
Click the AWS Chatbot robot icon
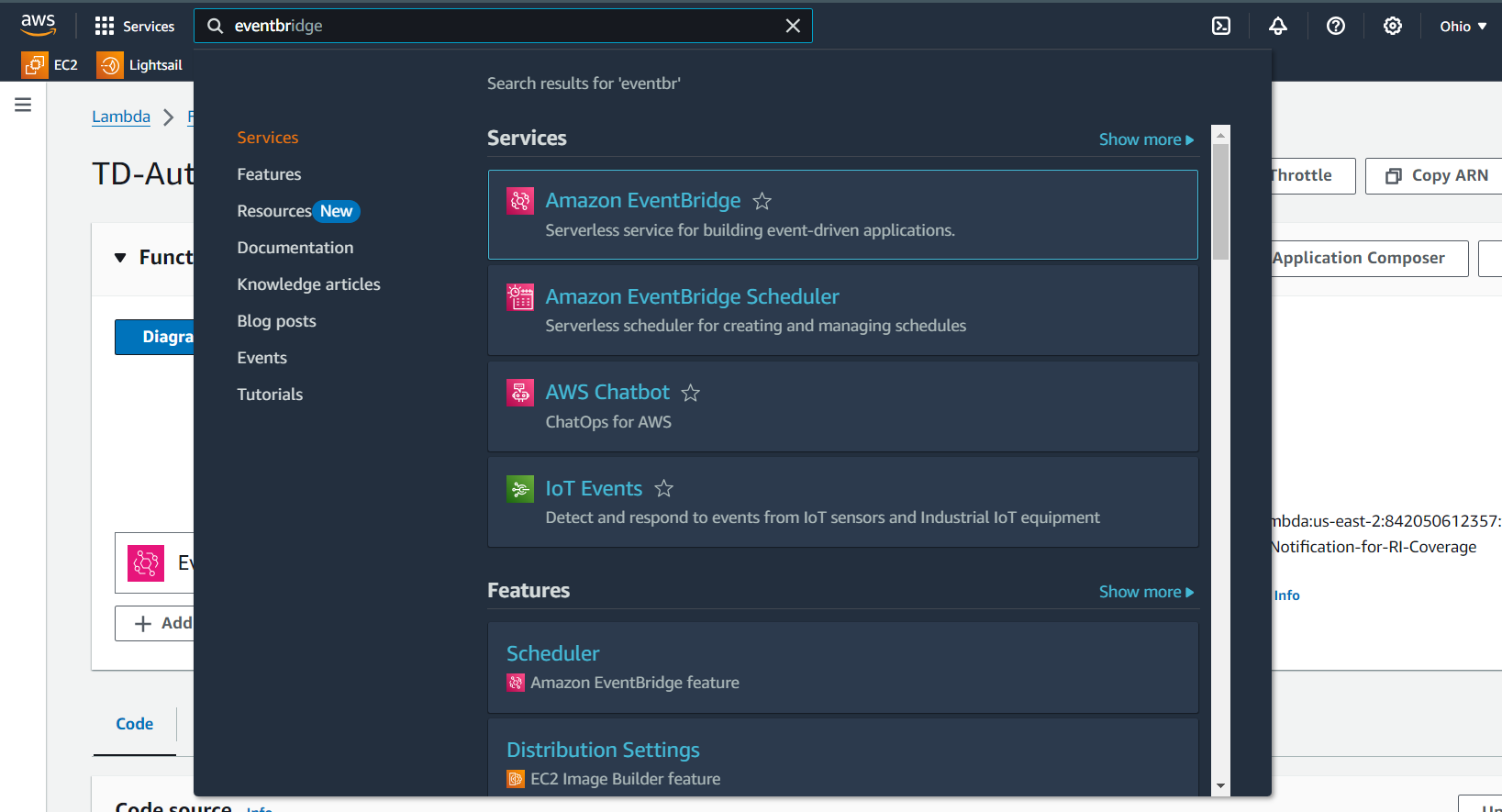pyautogui.click(x=520, y=393)
